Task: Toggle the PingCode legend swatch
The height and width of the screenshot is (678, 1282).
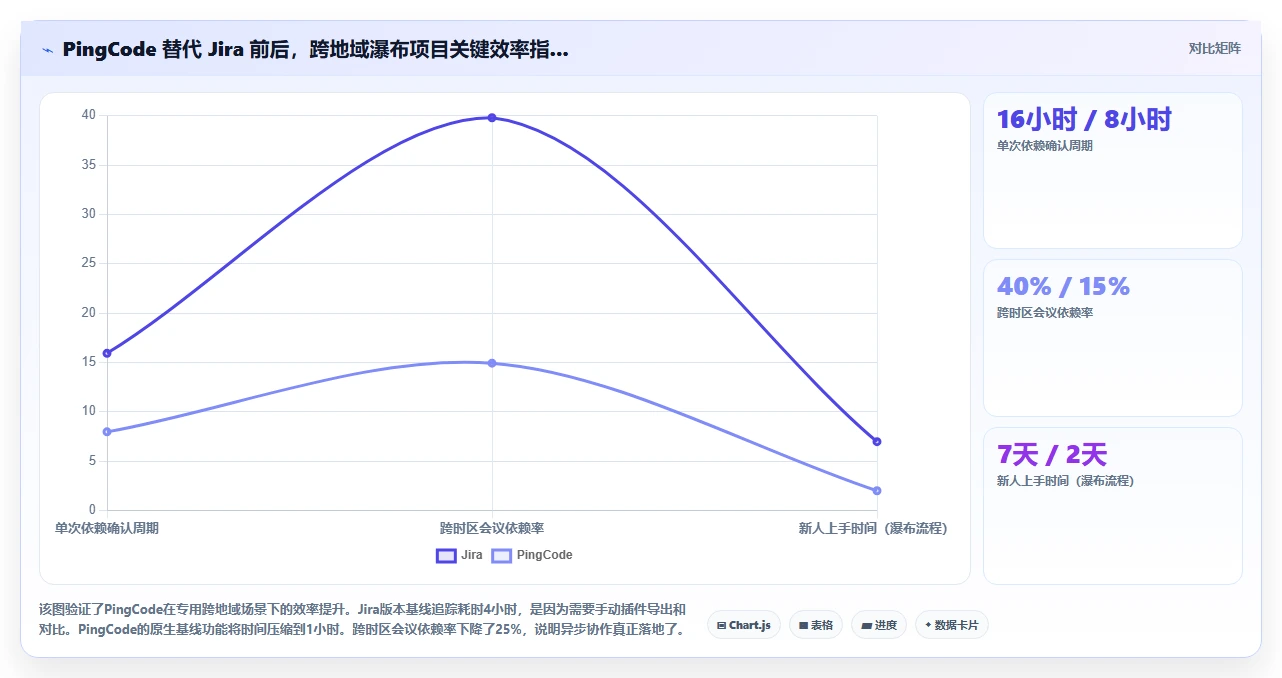Action: click(x=502, y=555)
